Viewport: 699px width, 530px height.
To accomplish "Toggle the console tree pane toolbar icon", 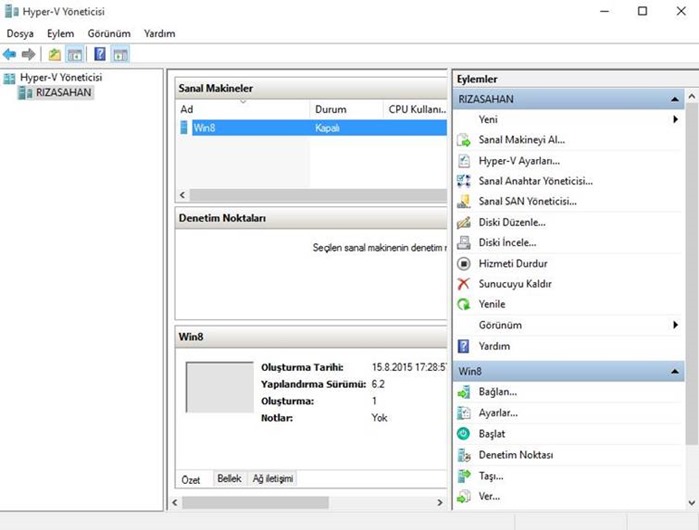I will (74, 54).
